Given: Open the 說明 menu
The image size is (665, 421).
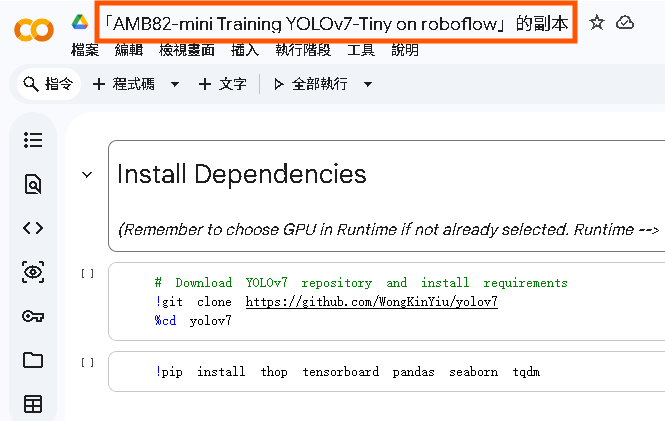Looking at the screenshot, I should [405, 50].
